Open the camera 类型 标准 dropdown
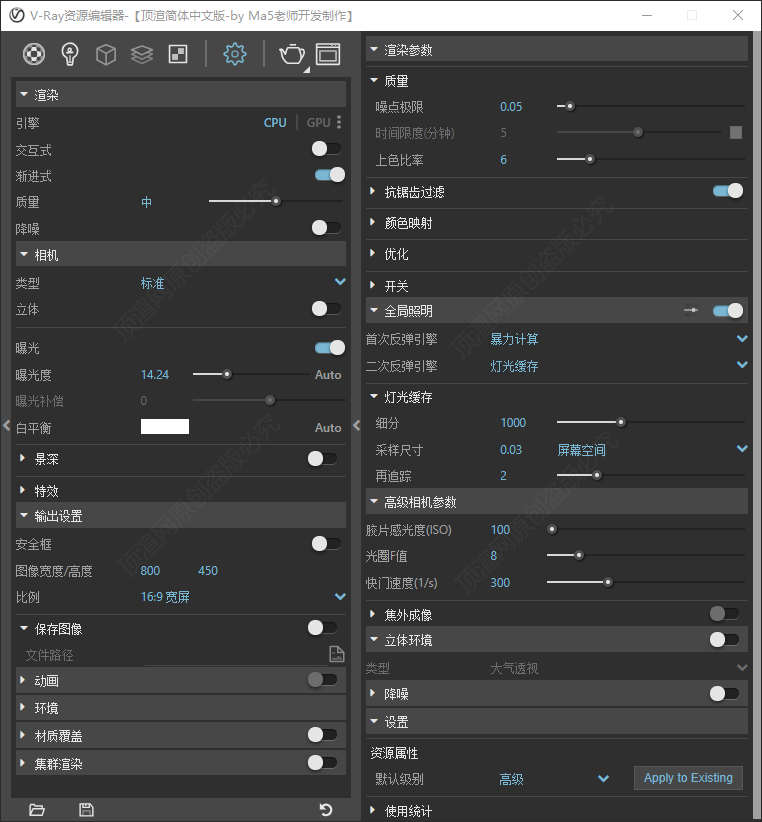Image resolution: width=762 pixels, height=822 pixels. tap(340, 282)
